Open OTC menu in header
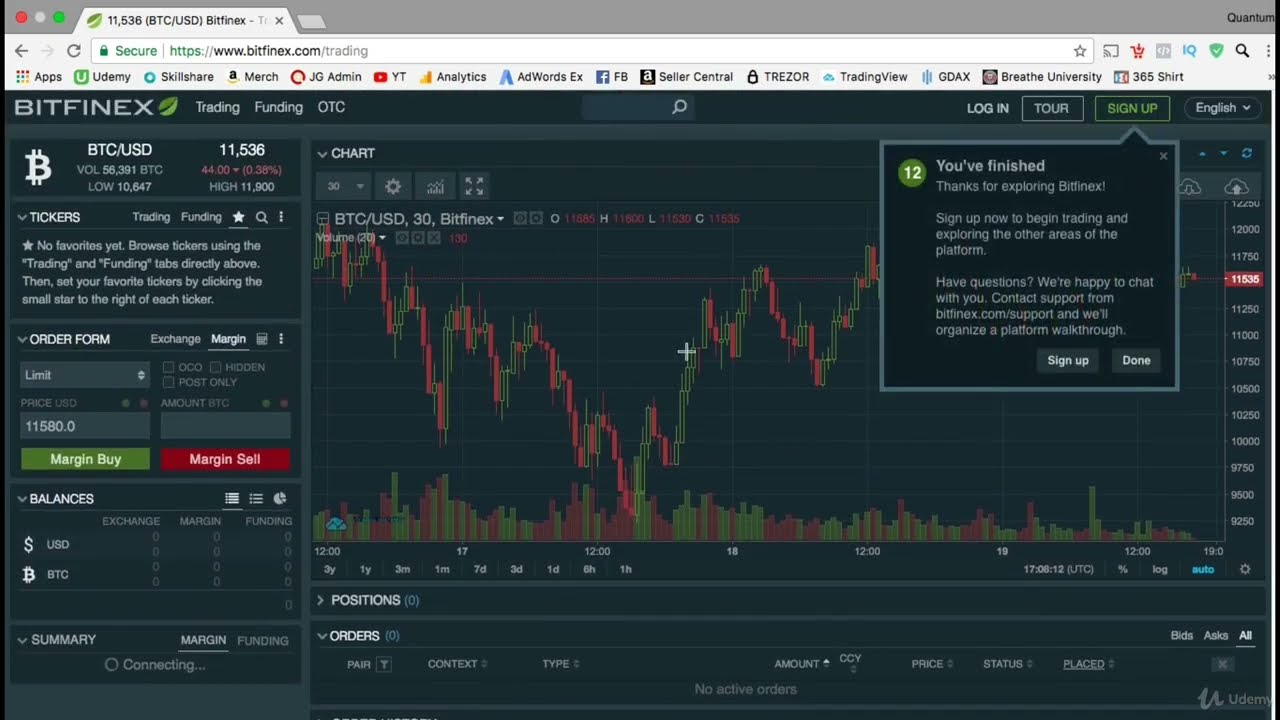Screen dimensions: 1280x720 point(331,107)
